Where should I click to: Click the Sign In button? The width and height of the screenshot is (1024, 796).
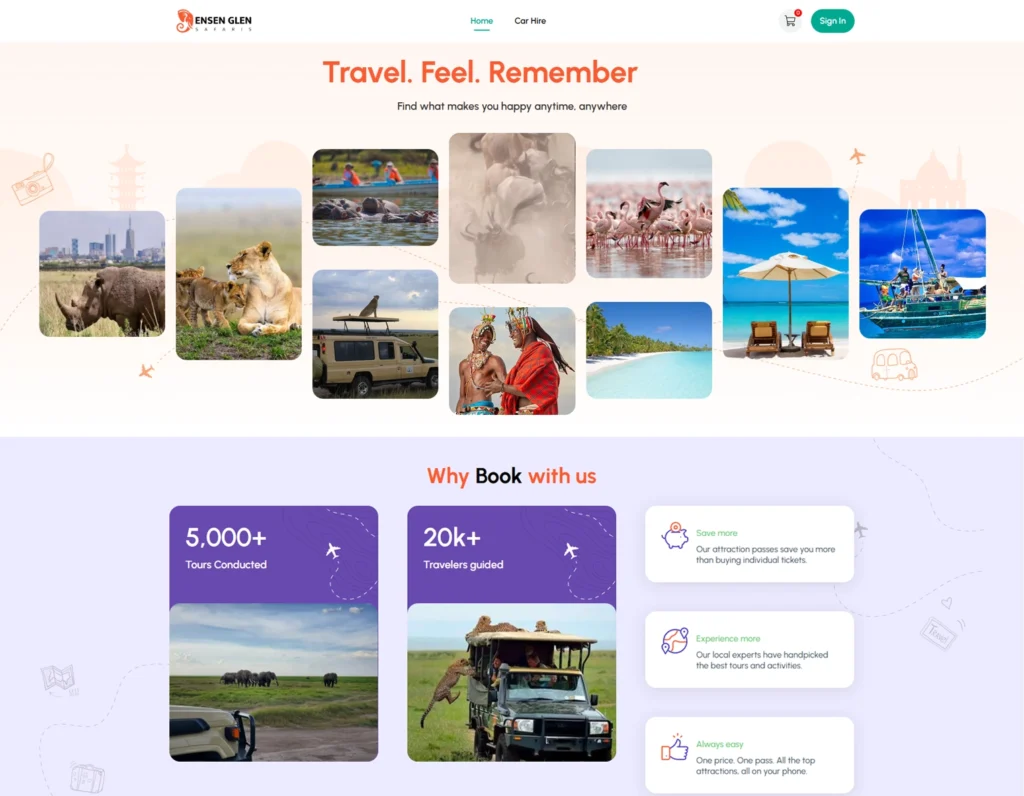pyautogui.click(x=832, y=21)
